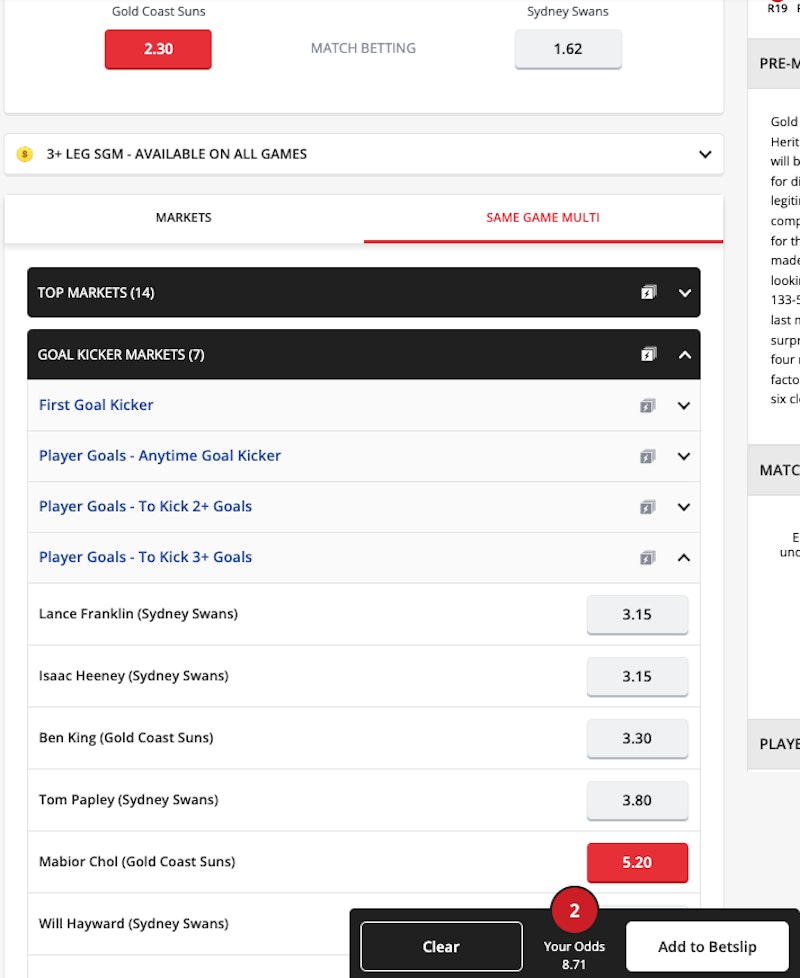This screenshot has height=978, width=800.
Task: Collapse the Goal Kicker Markets (7) section
Action: click(685, 355)
